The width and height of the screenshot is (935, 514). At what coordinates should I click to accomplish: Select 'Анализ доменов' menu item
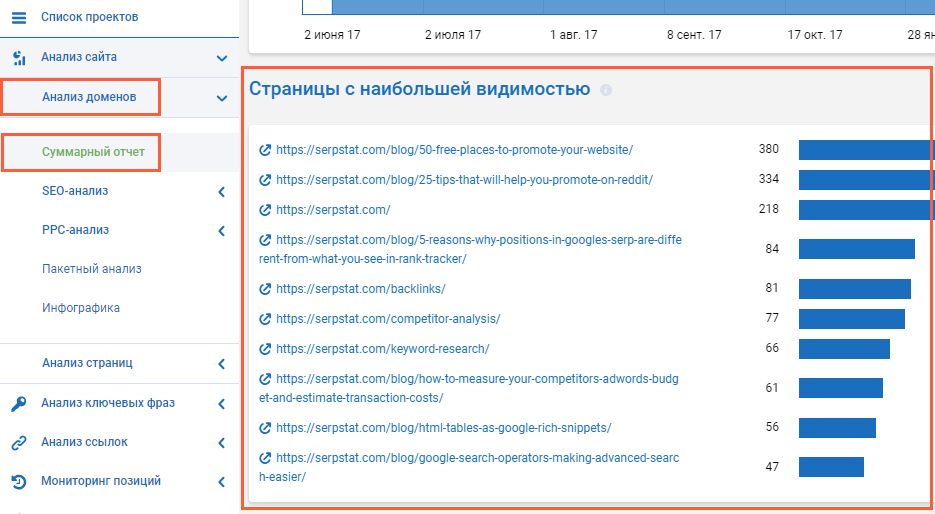[x=89, y=97]
